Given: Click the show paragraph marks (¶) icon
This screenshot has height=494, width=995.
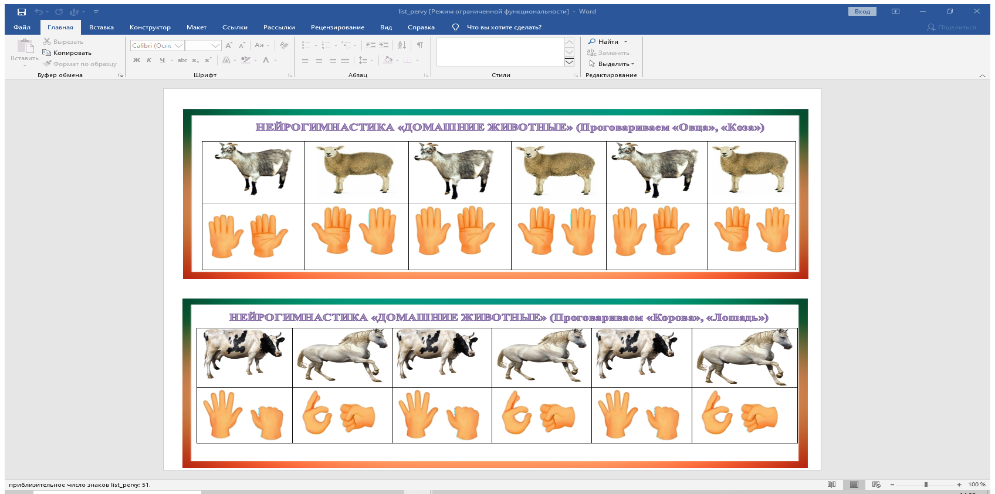Looking at the screenshot, I should coord(420,45).
